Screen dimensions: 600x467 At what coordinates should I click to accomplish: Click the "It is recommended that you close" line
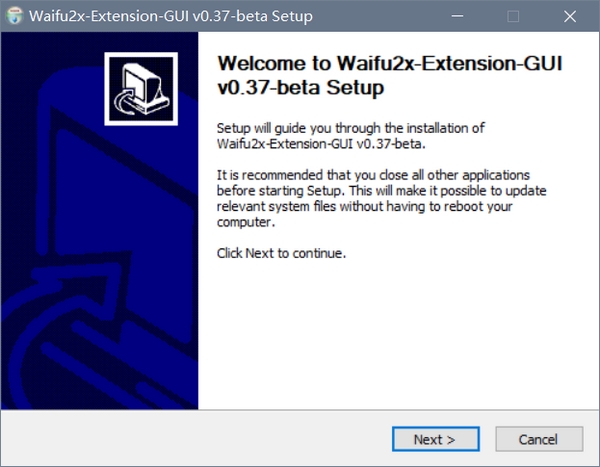coord(371,176)
